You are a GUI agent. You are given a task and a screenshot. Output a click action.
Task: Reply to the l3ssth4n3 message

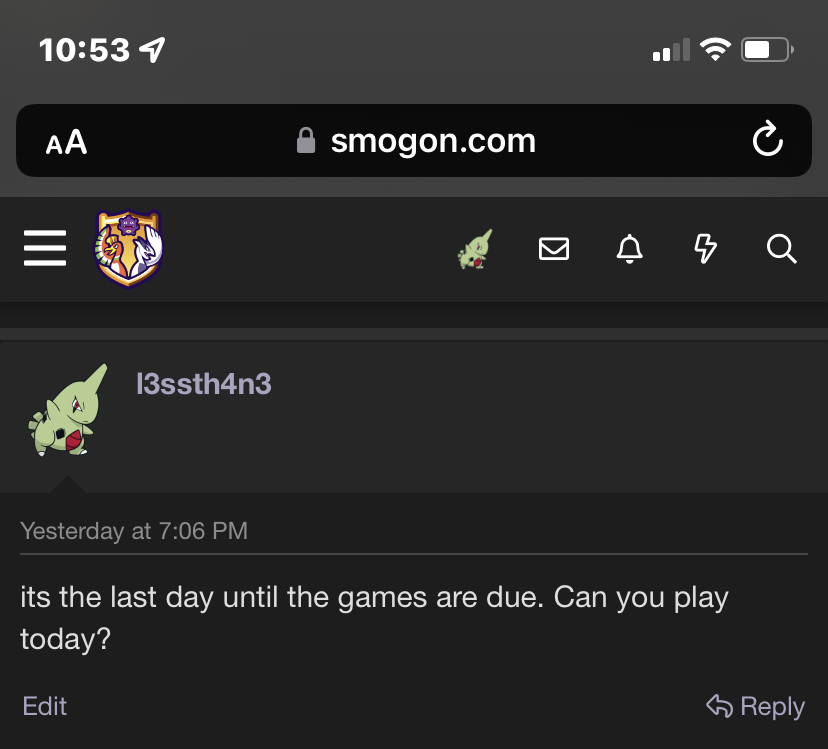click(x=755, y=707)
